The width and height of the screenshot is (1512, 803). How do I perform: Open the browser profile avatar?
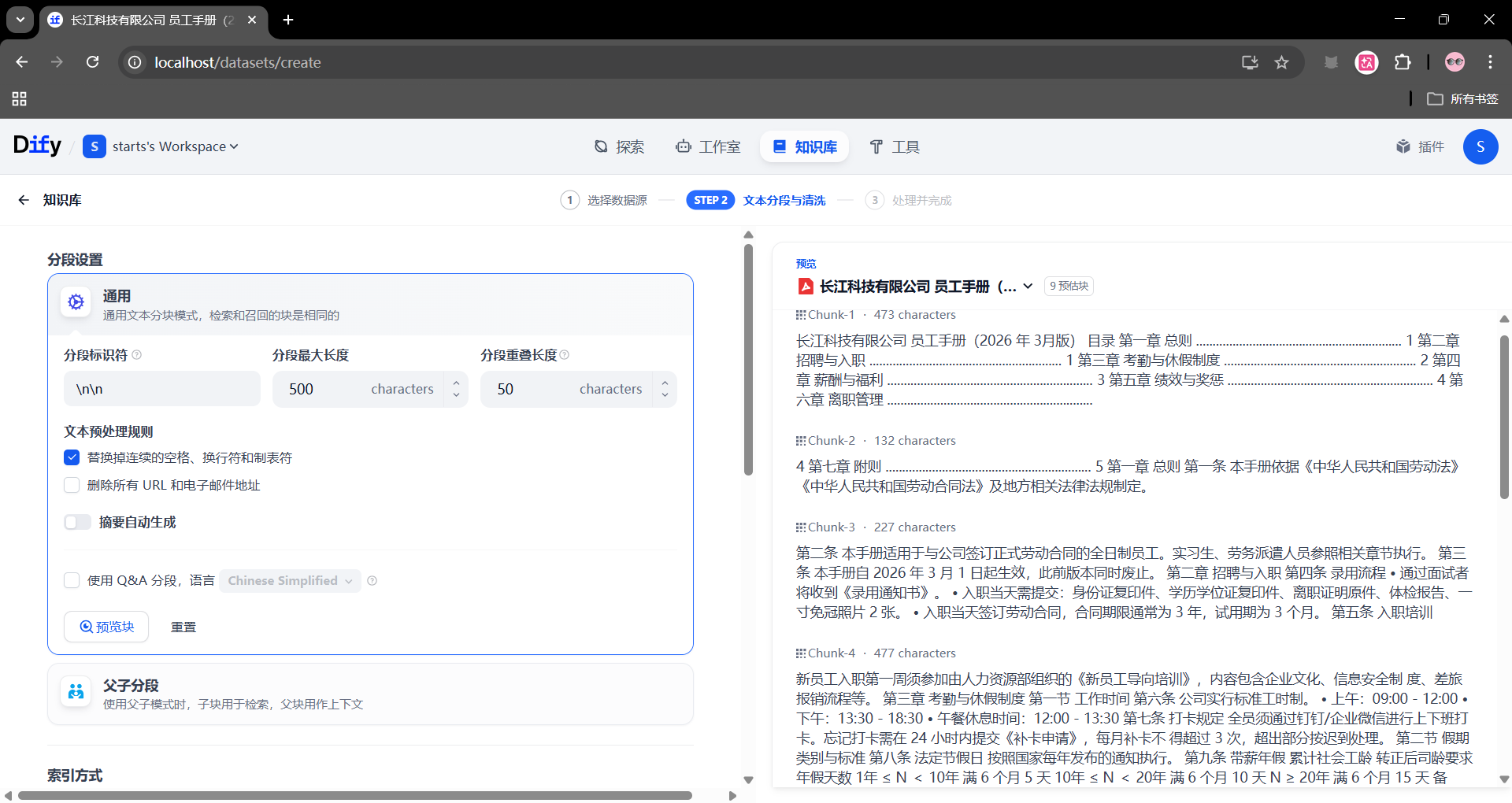[1455, 62]
